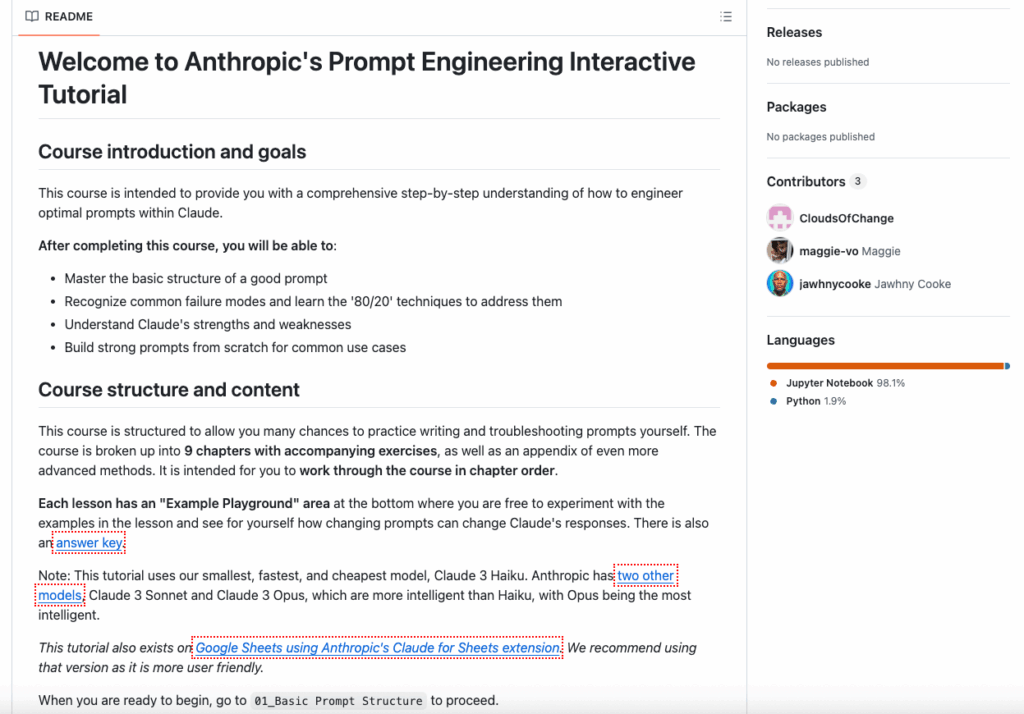Image resolution: width=1024 pixels, height=714 pixels.
Task: Open the README book icon
Action: pos(30,17)
